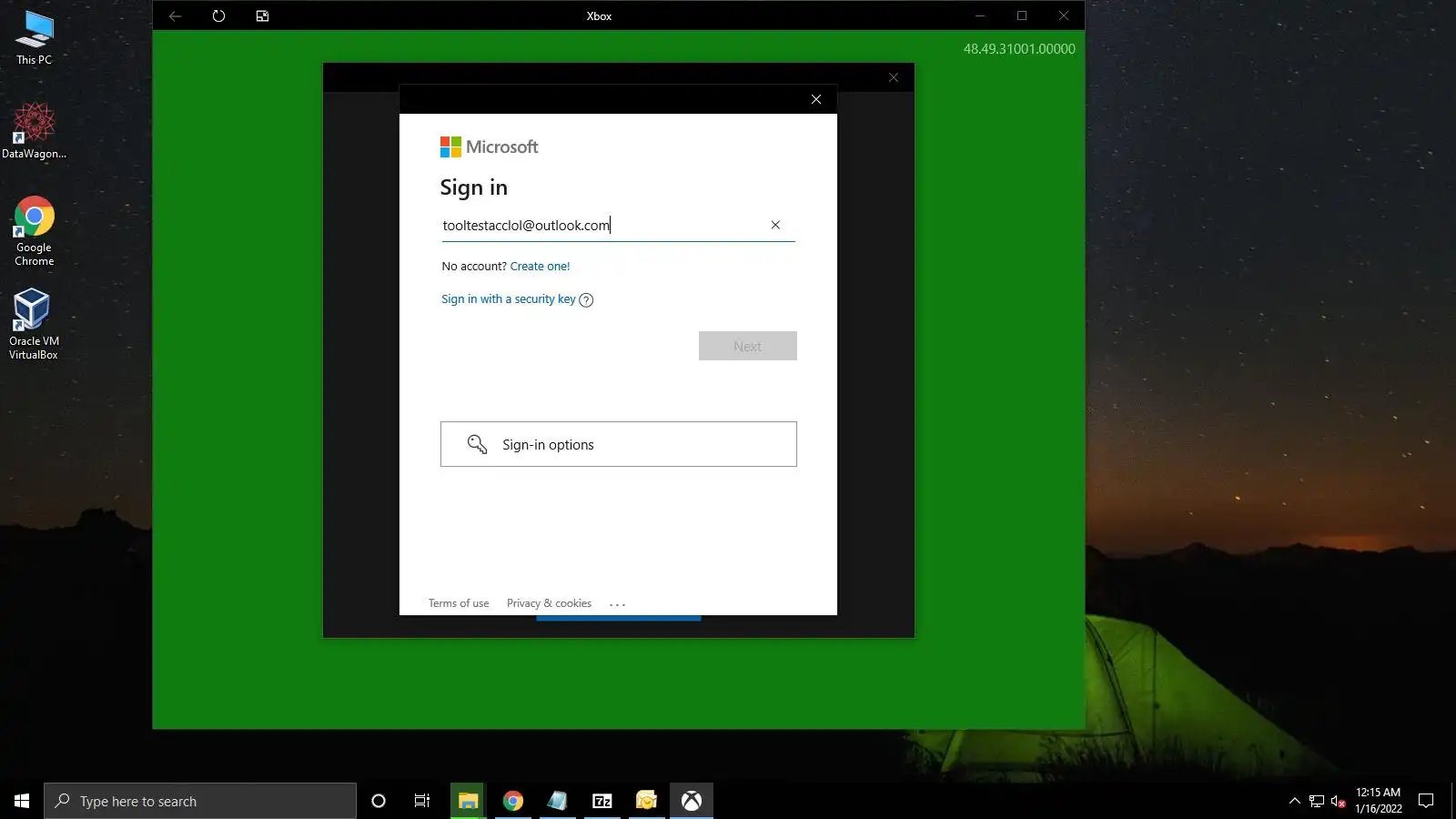Image resolution: width=1456 pixels, height=819 pixels.
Task: Open the notepad app in the taskbar
Action: pyautogui.click(x=558, y=801)
